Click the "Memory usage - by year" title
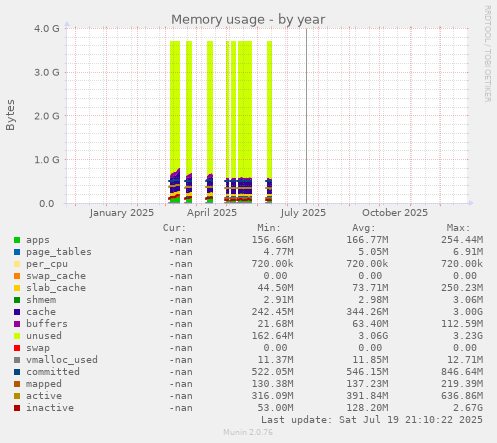Viewport: 497px width, 443px height. click(x=248, y=20)
